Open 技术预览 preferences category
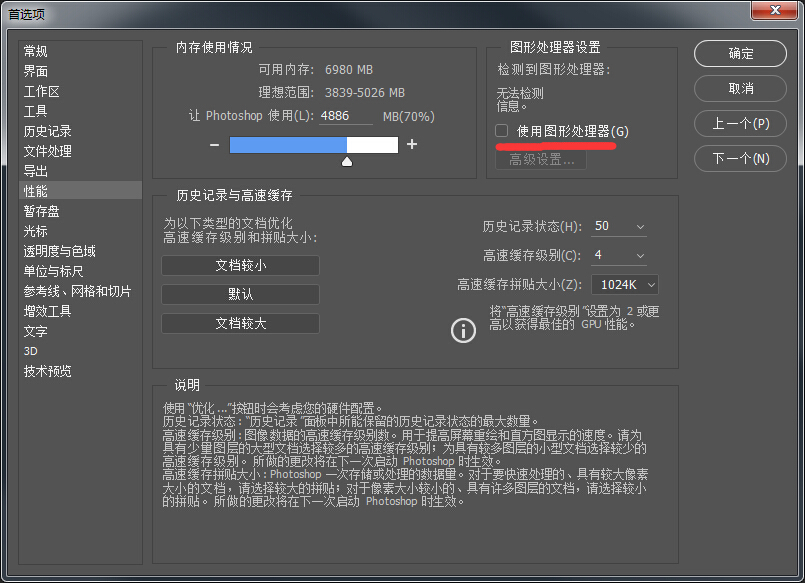Screen dimensions: 805x583 coord(80,371)
